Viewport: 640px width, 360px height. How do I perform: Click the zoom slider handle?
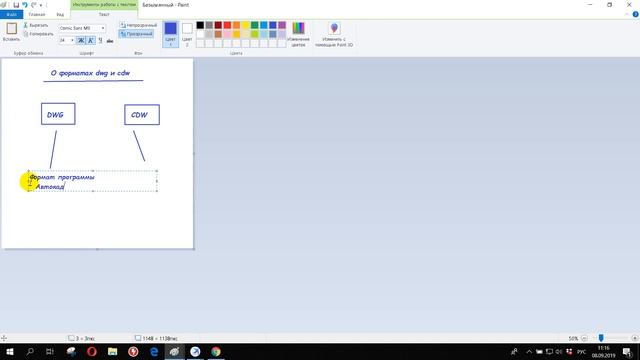pyautogui.click(x=601, y=338)
